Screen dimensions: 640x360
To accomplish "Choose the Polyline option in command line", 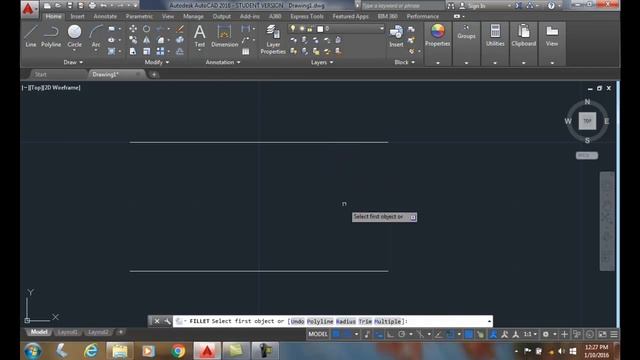I will [x=320, y=322].
